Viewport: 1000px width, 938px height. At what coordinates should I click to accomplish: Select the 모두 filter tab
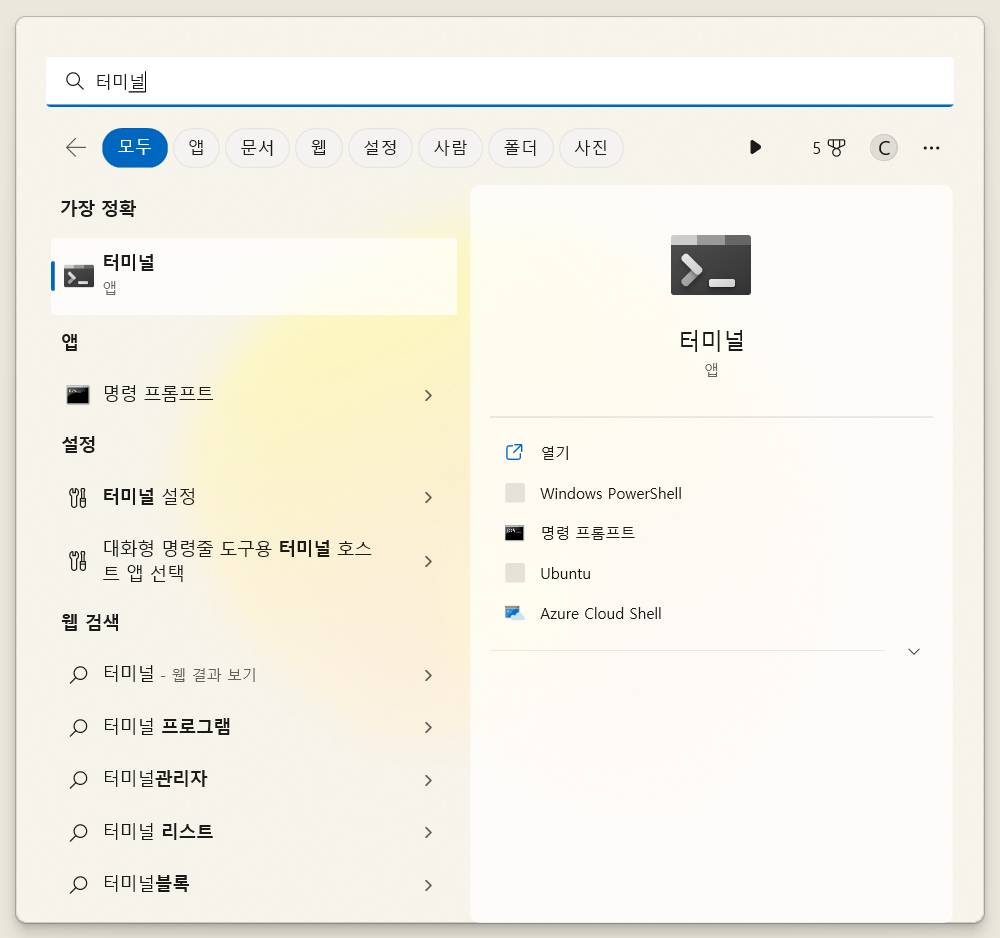(x=135, y=148)
